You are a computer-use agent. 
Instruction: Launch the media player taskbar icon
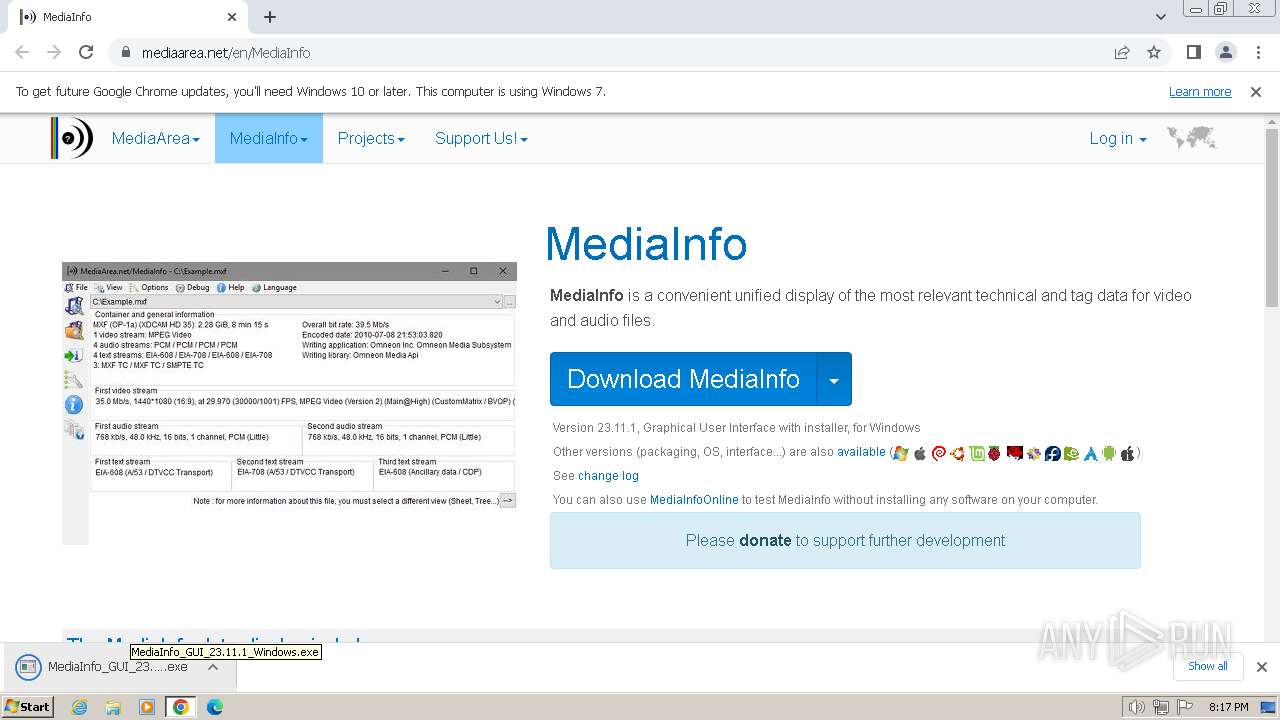(x=147, y=707)
